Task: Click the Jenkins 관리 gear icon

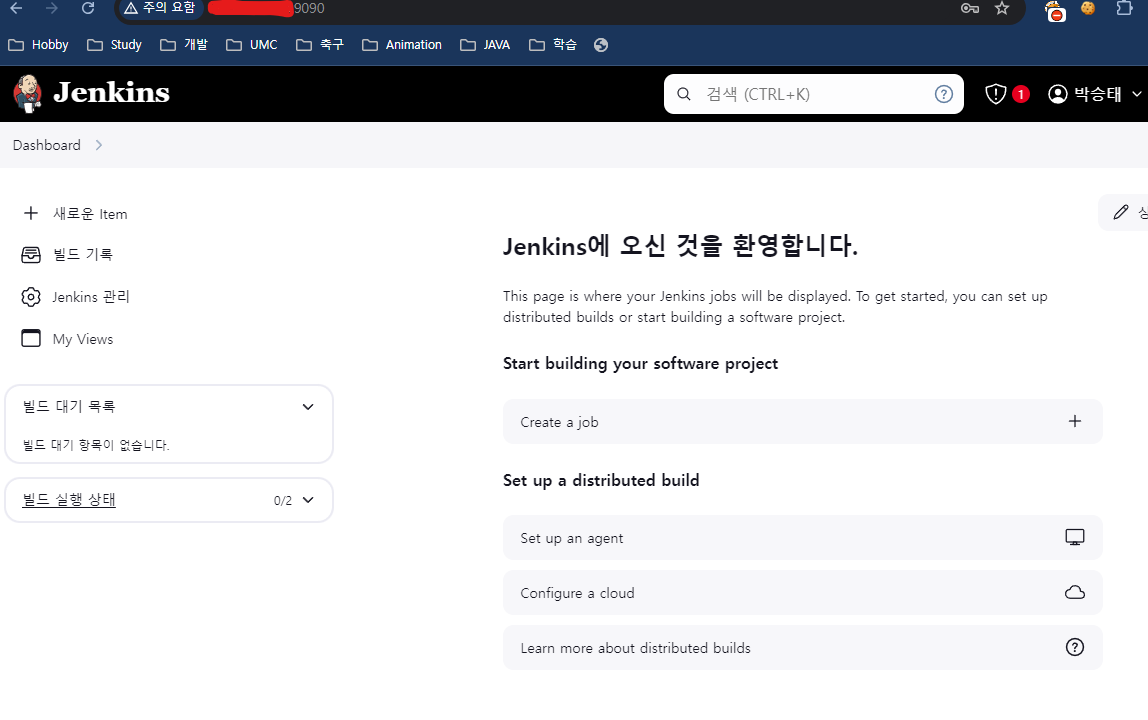Action: point(31,297)
